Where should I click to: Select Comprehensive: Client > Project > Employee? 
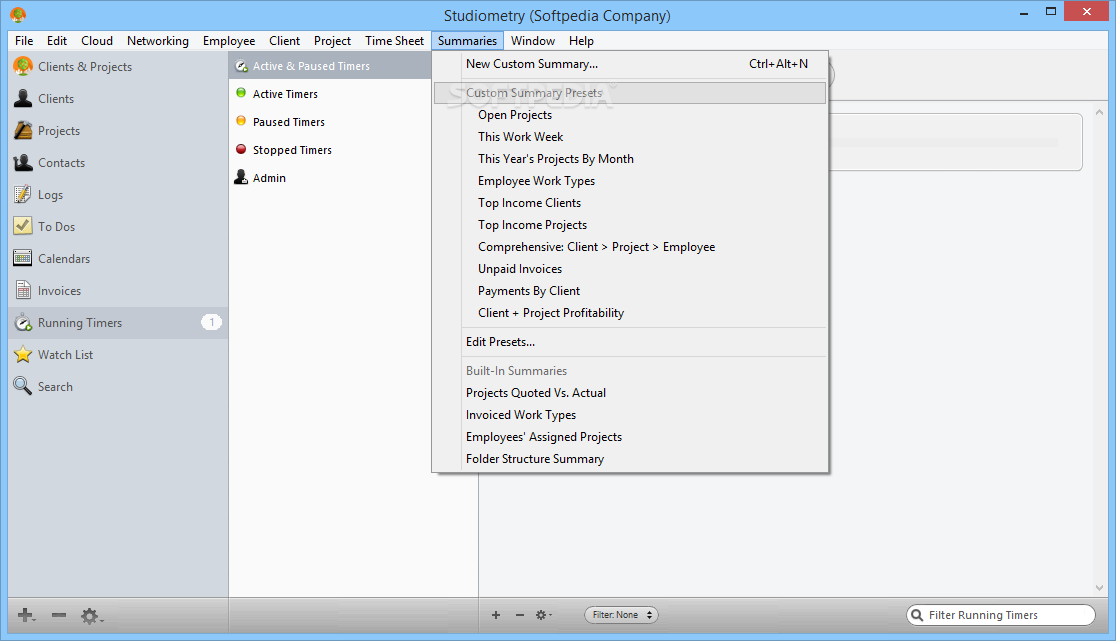(630, 247)
